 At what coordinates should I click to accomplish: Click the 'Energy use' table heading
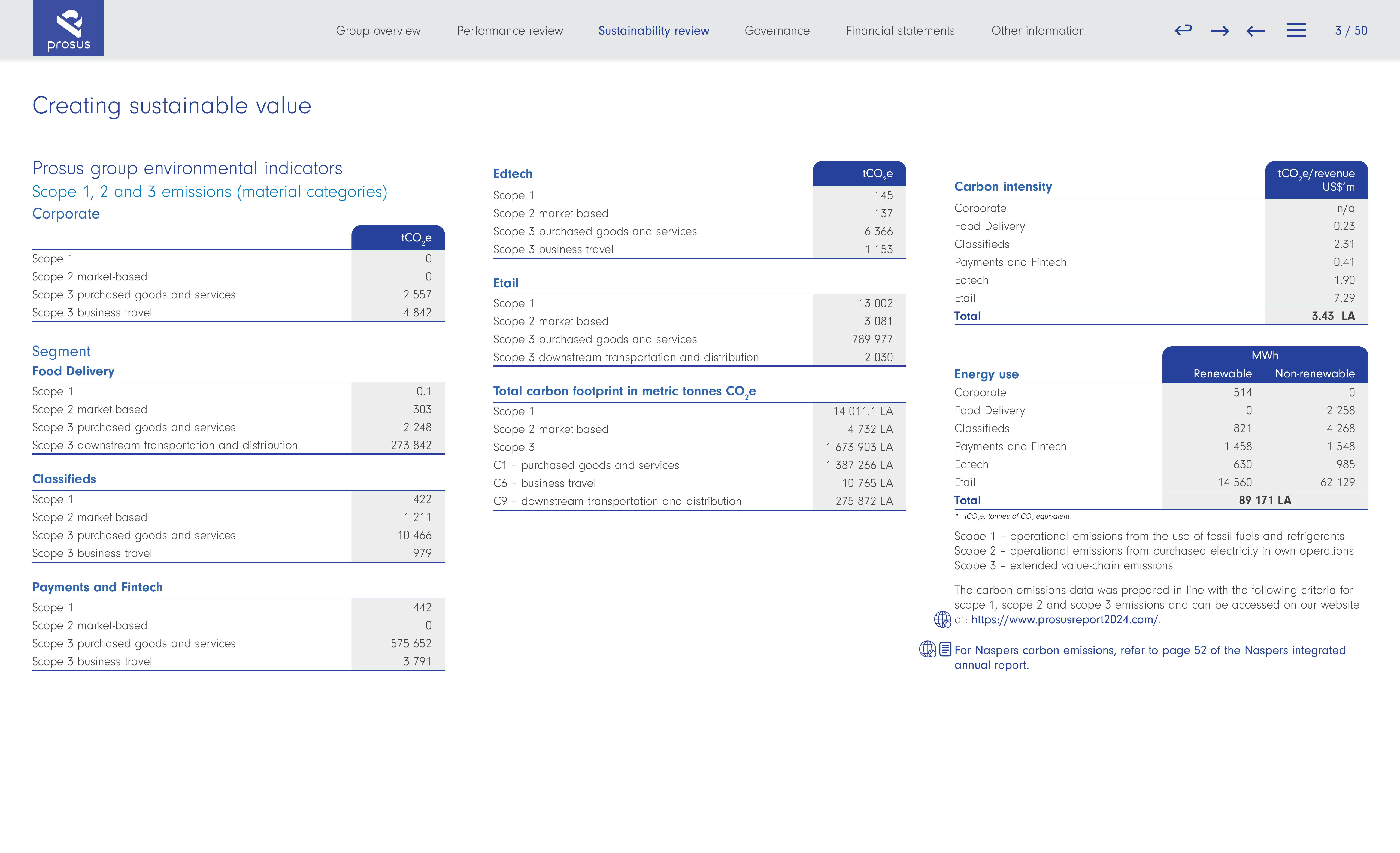point(986,374)
